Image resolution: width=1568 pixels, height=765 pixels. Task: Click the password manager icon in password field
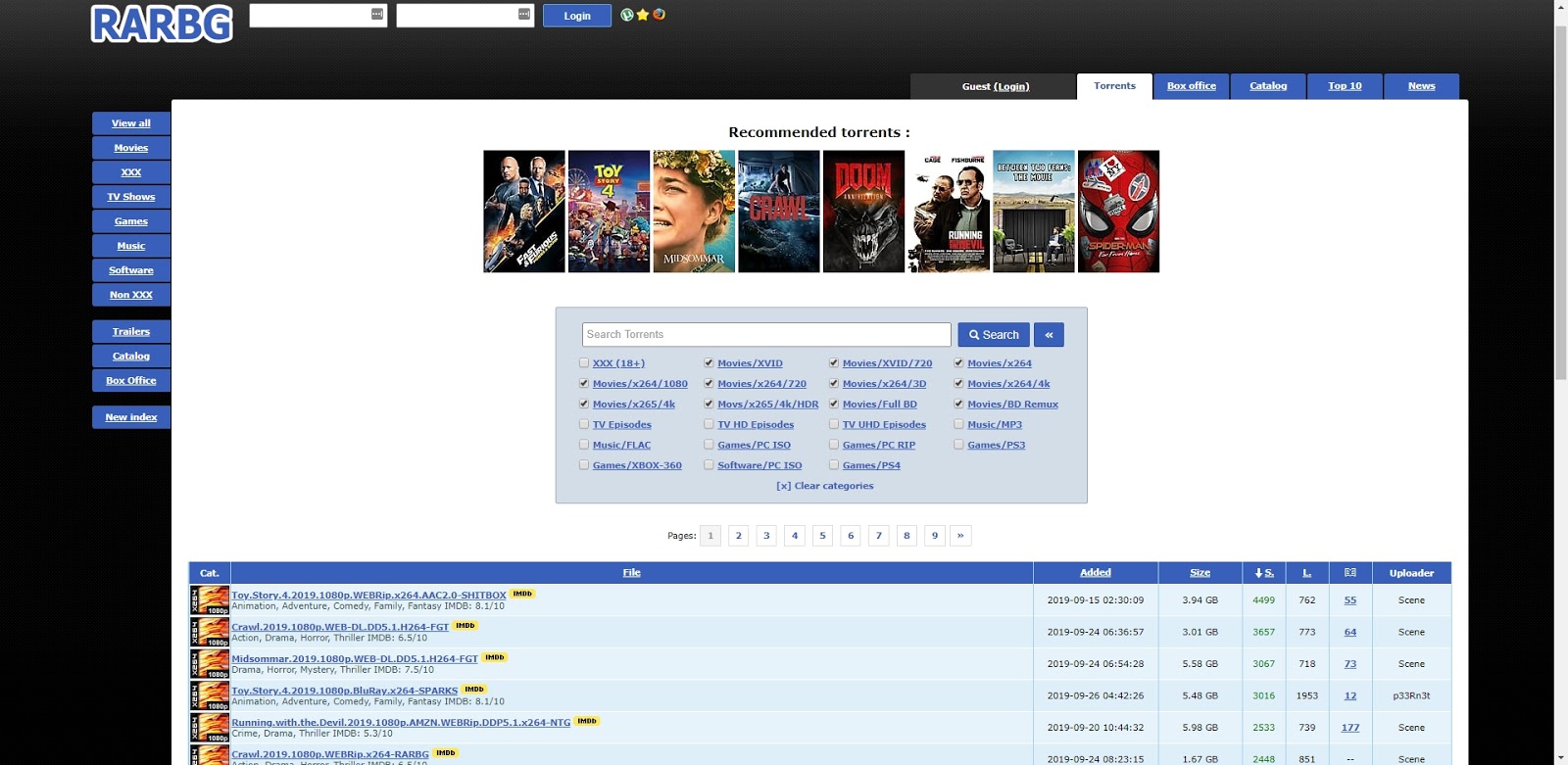(x=524, y=14)
